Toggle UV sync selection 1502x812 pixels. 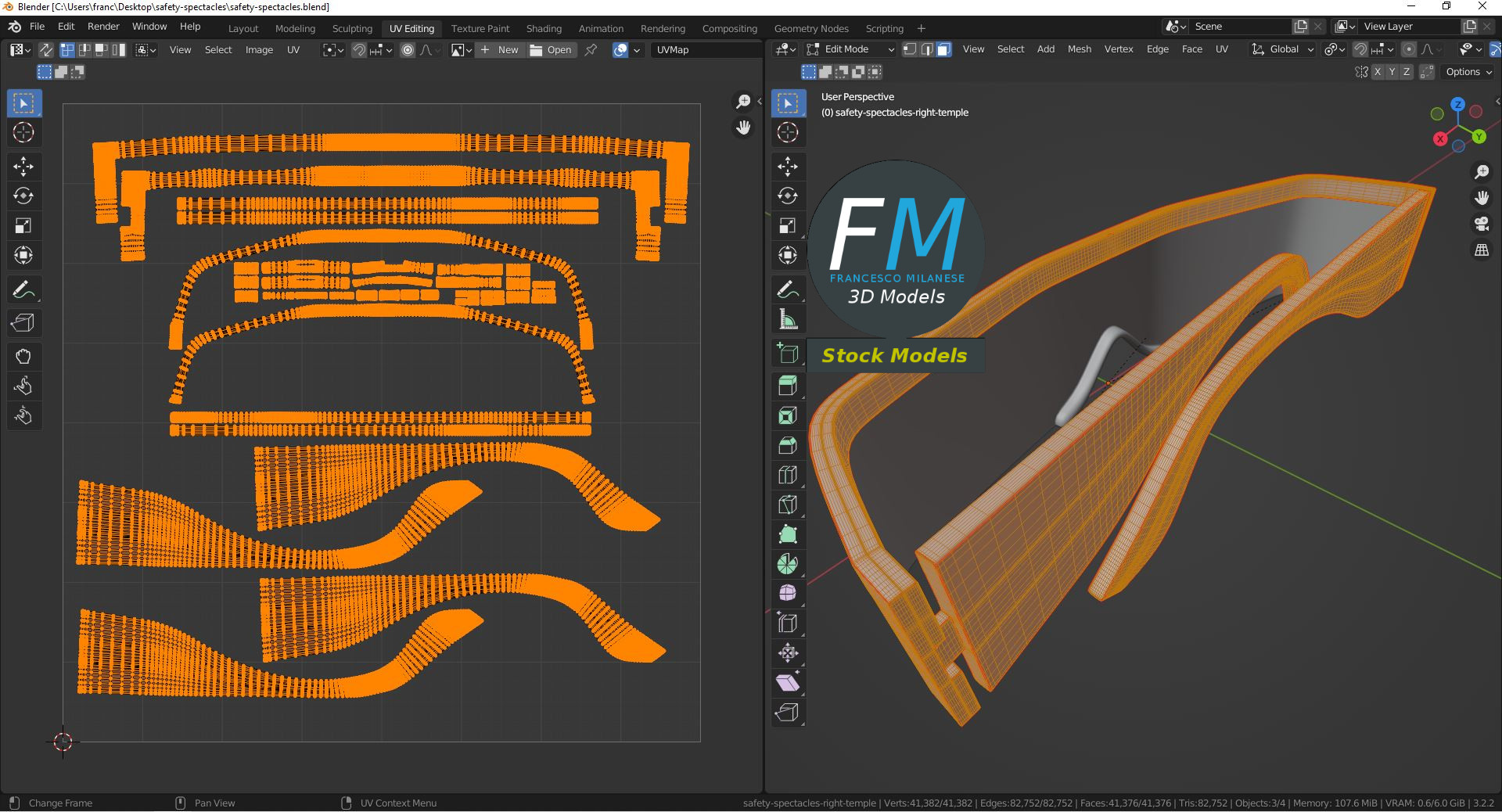click(46, 50)
